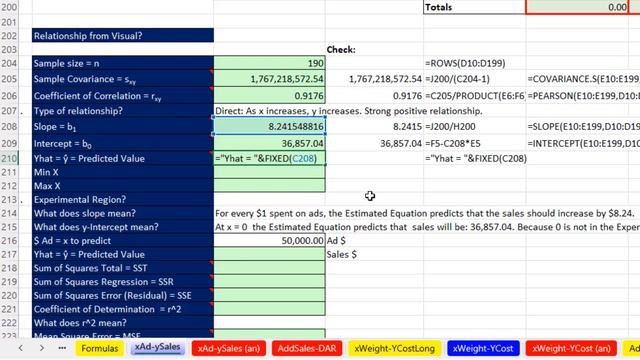Click the =F5-C208*E5 formula text
The width and height of the screenshot is (640, 360).
(x=453, y=143)
